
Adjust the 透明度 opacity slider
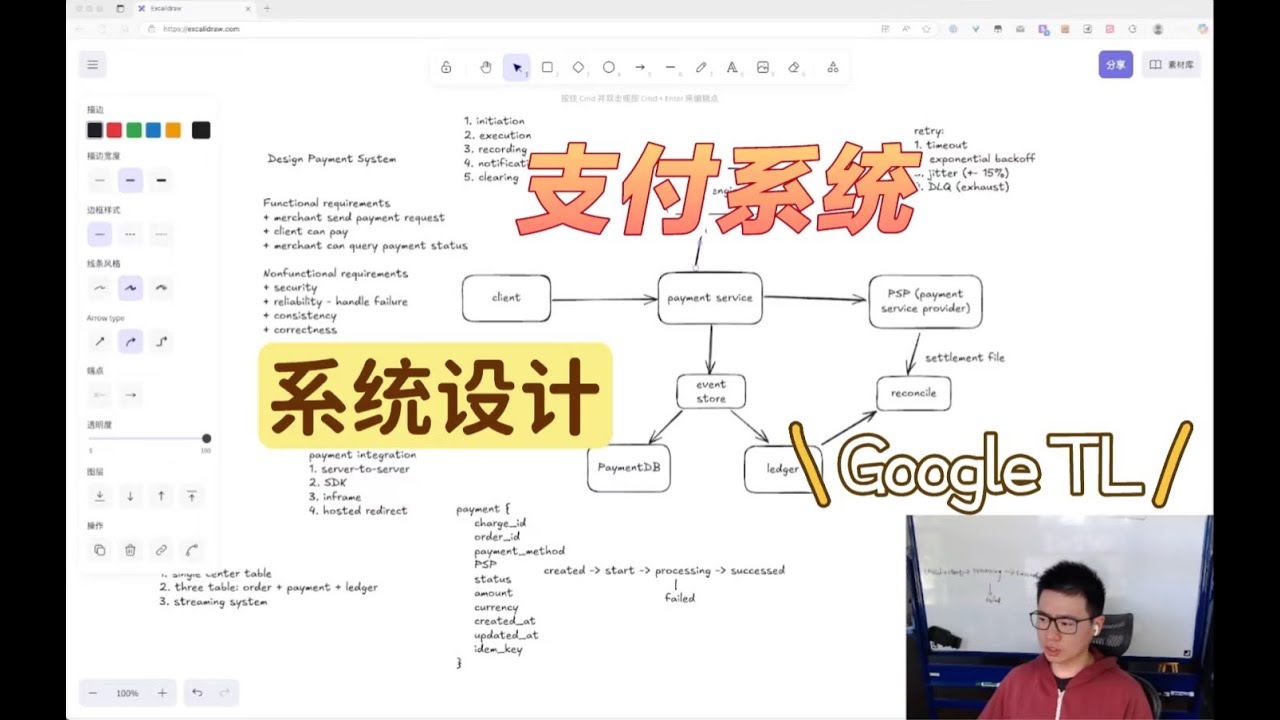pos(148,439)
